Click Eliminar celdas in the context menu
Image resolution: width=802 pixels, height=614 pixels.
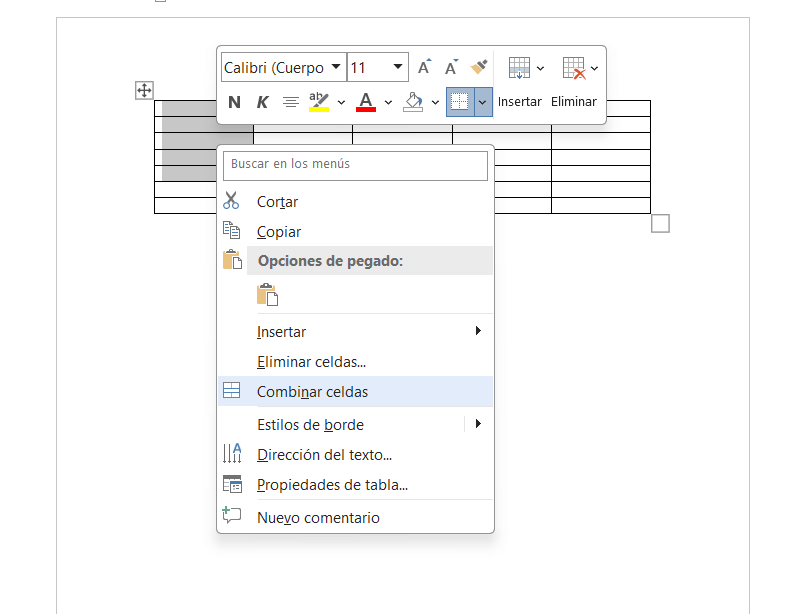click(x=311, y=362)
